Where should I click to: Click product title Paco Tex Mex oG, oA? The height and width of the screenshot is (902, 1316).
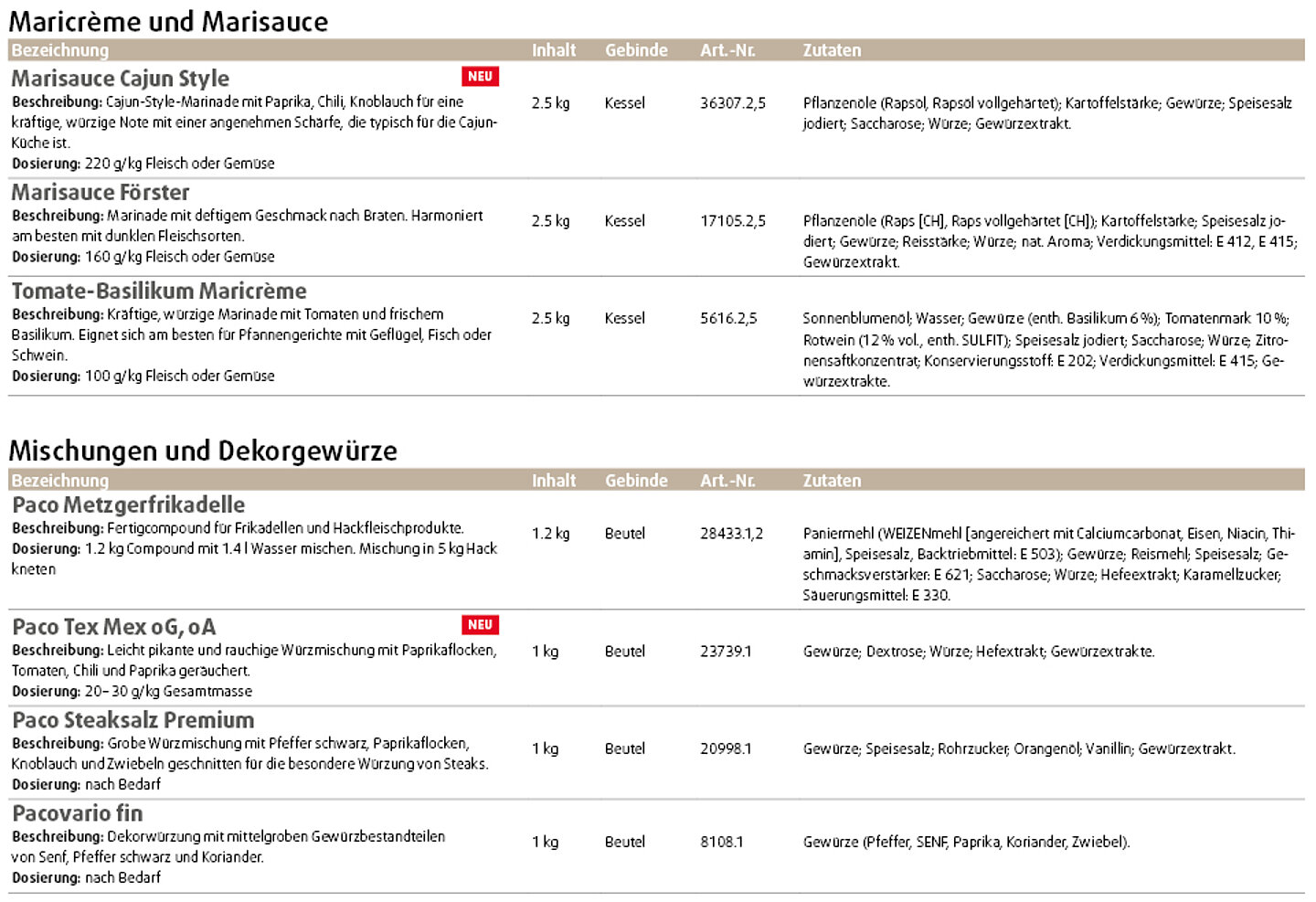pyautogui.click(x=114, y=627)
